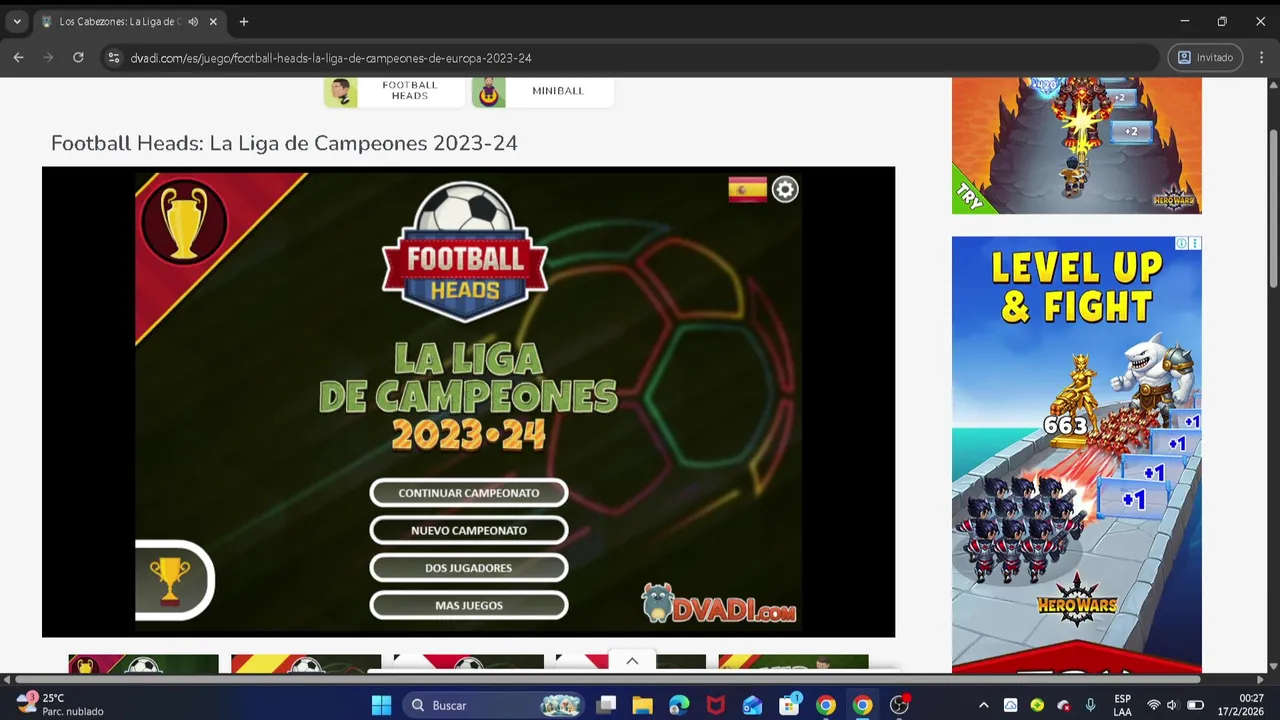Image resolution: width=1280 pixels, height=720 pixels.
Task: Open the AdChoices info icon
Action: pyautogui.click(x=1181, y=243)
